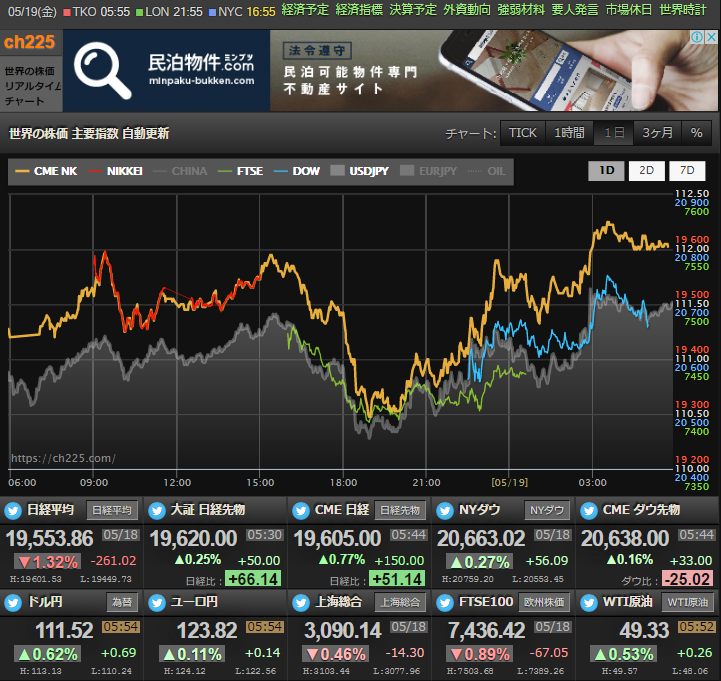Click the Nikkei average price 19,553.86
Screen dimensions: 721x681
pyautogui.click(x=50, y=538)
